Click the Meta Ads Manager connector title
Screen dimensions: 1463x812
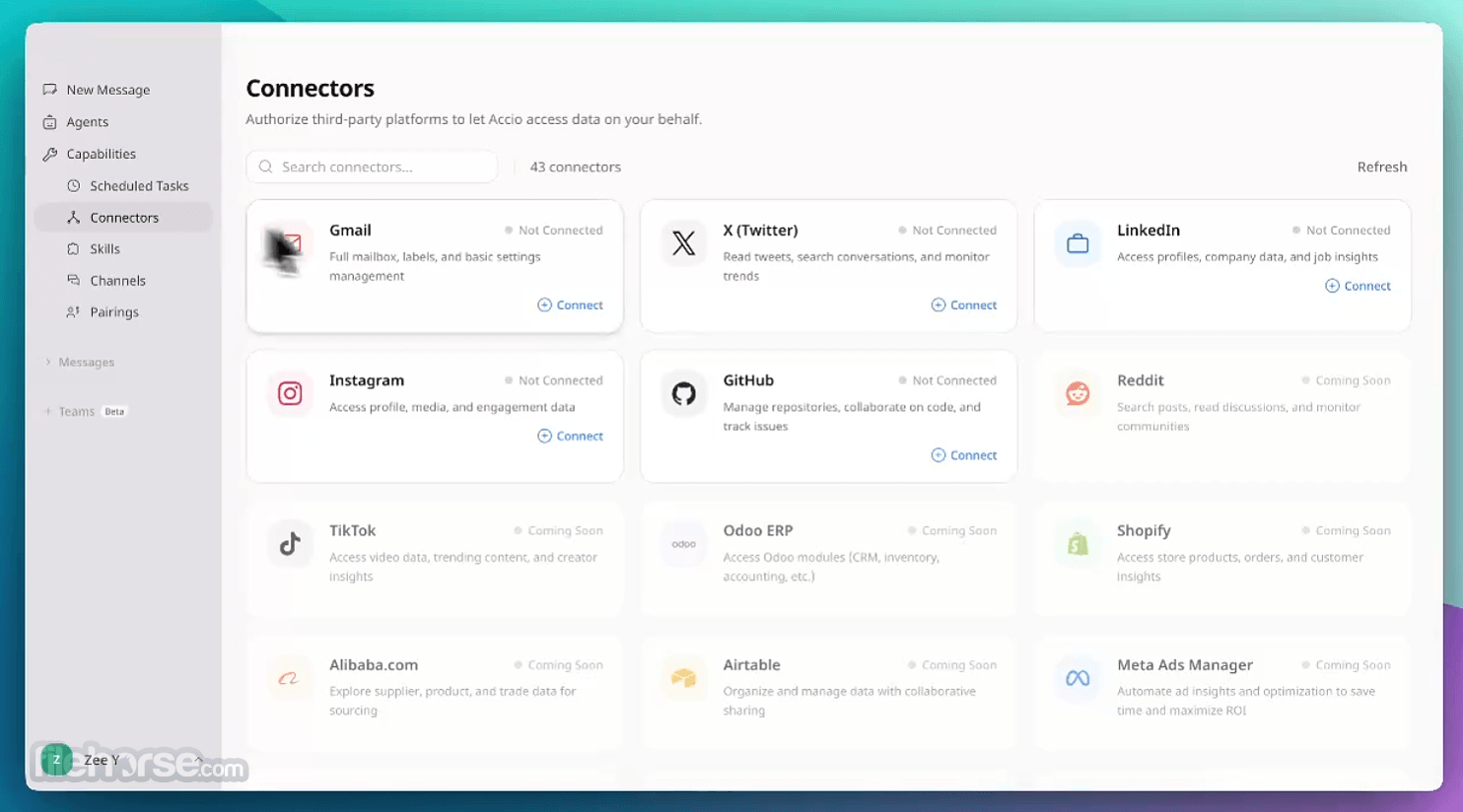(1185, 665)
